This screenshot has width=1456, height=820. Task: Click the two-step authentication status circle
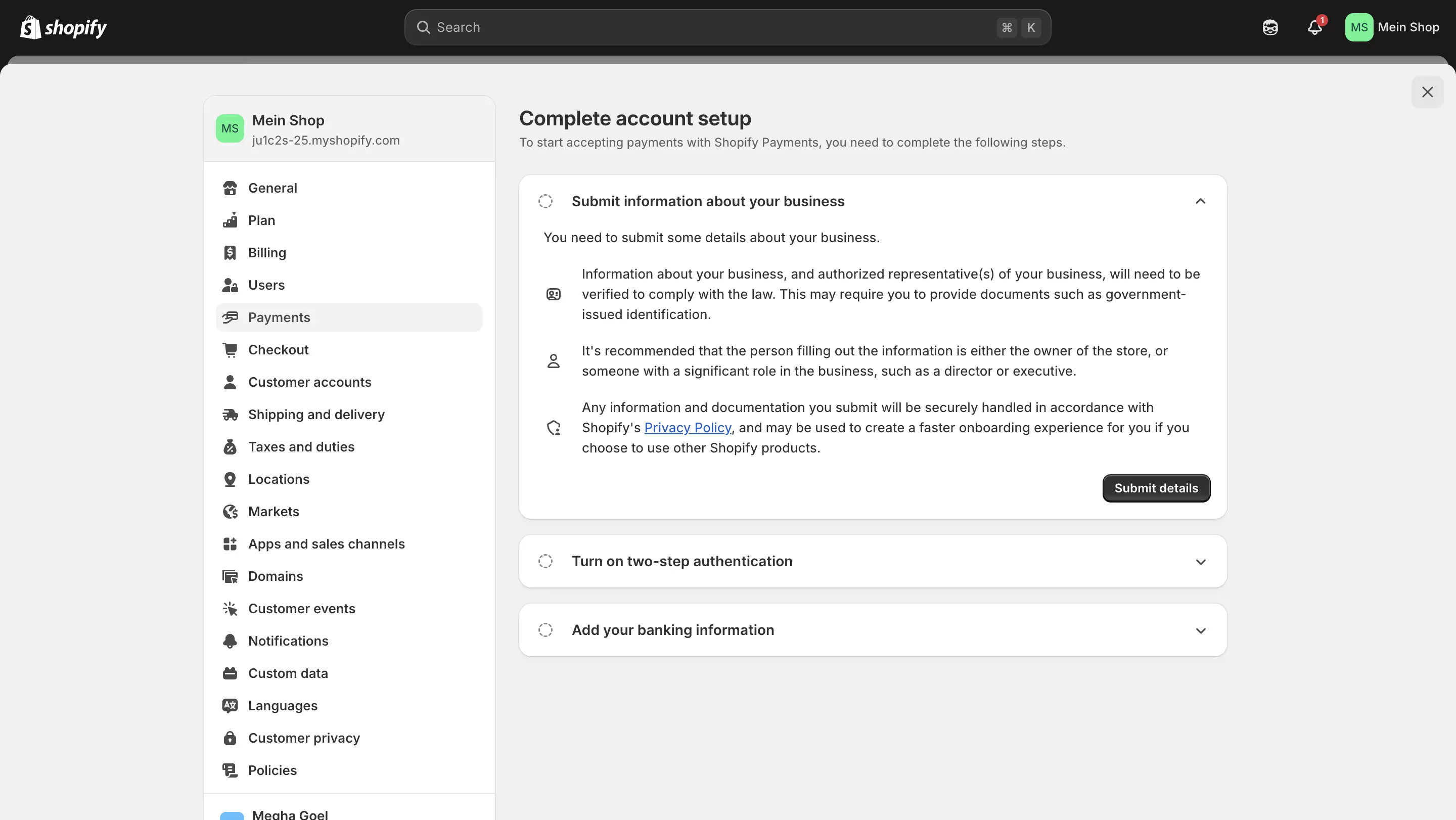point(545,561)
